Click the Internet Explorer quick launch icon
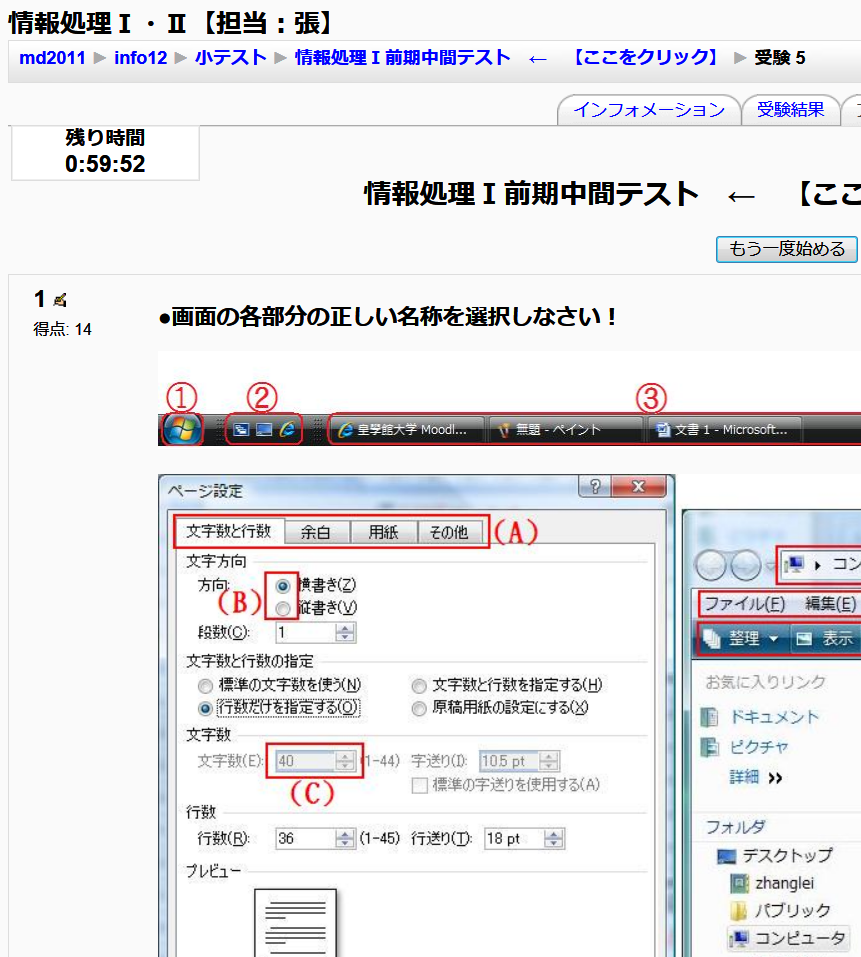 coord(288,430)
